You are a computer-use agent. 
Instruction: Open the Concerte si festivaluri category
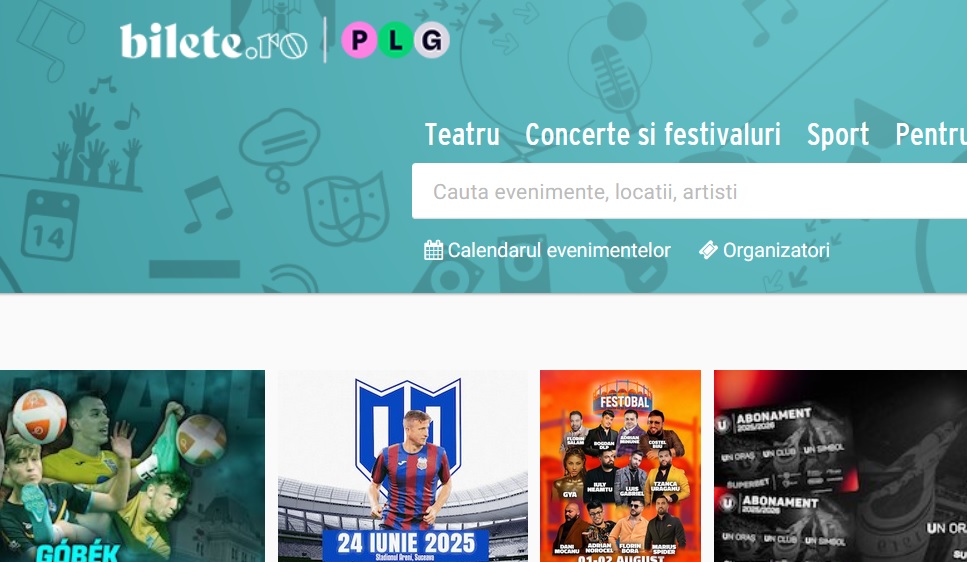653,134
